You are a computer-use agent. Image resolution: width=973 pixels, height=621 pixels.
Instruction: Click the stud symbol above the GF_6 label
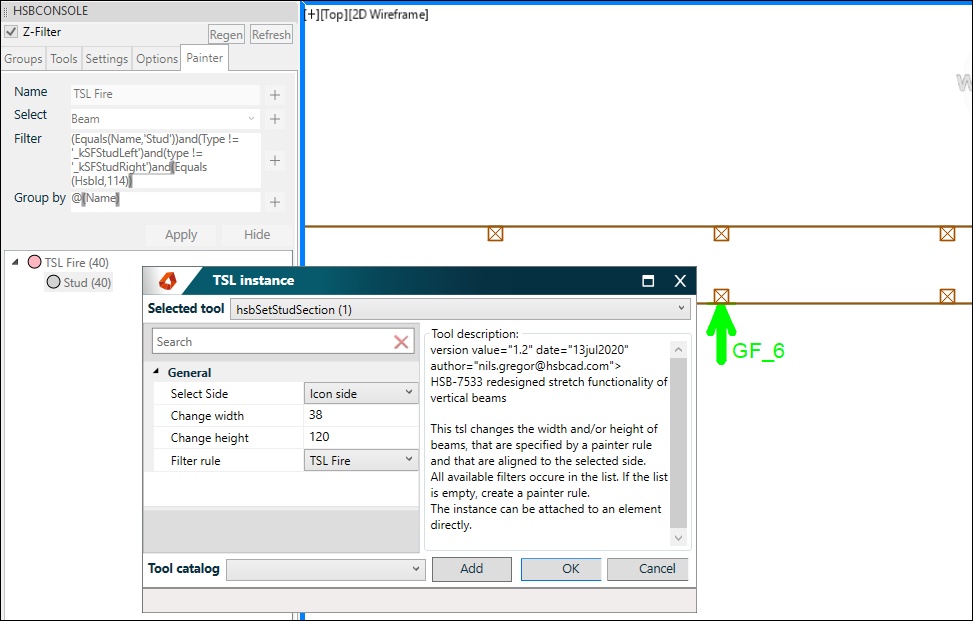(721, 296)
